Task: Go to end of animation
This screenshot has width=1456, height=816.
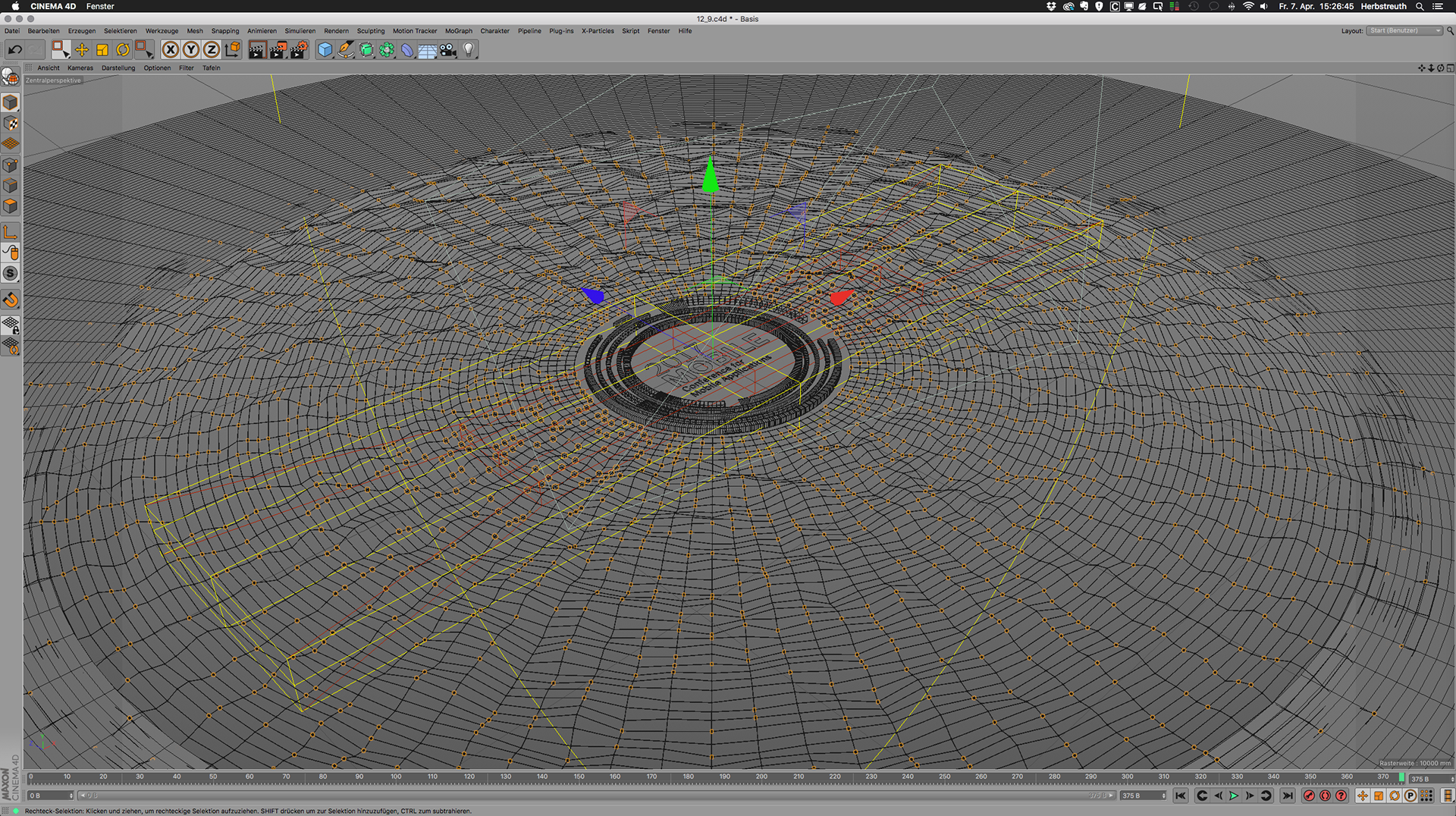Action: pos(1288,796)
